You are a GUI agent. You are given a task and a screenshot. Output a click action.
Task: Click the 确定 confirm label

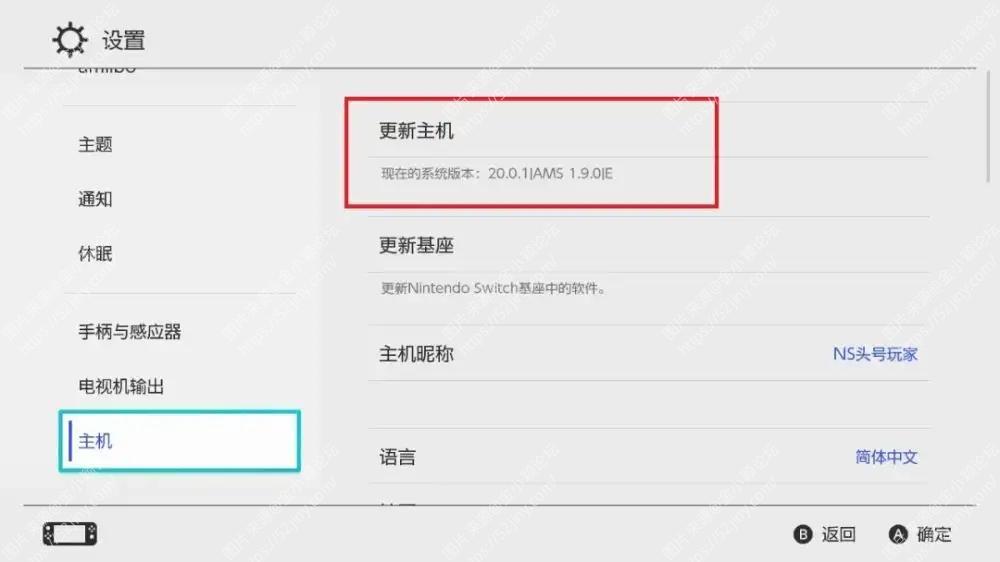point(934,534)
